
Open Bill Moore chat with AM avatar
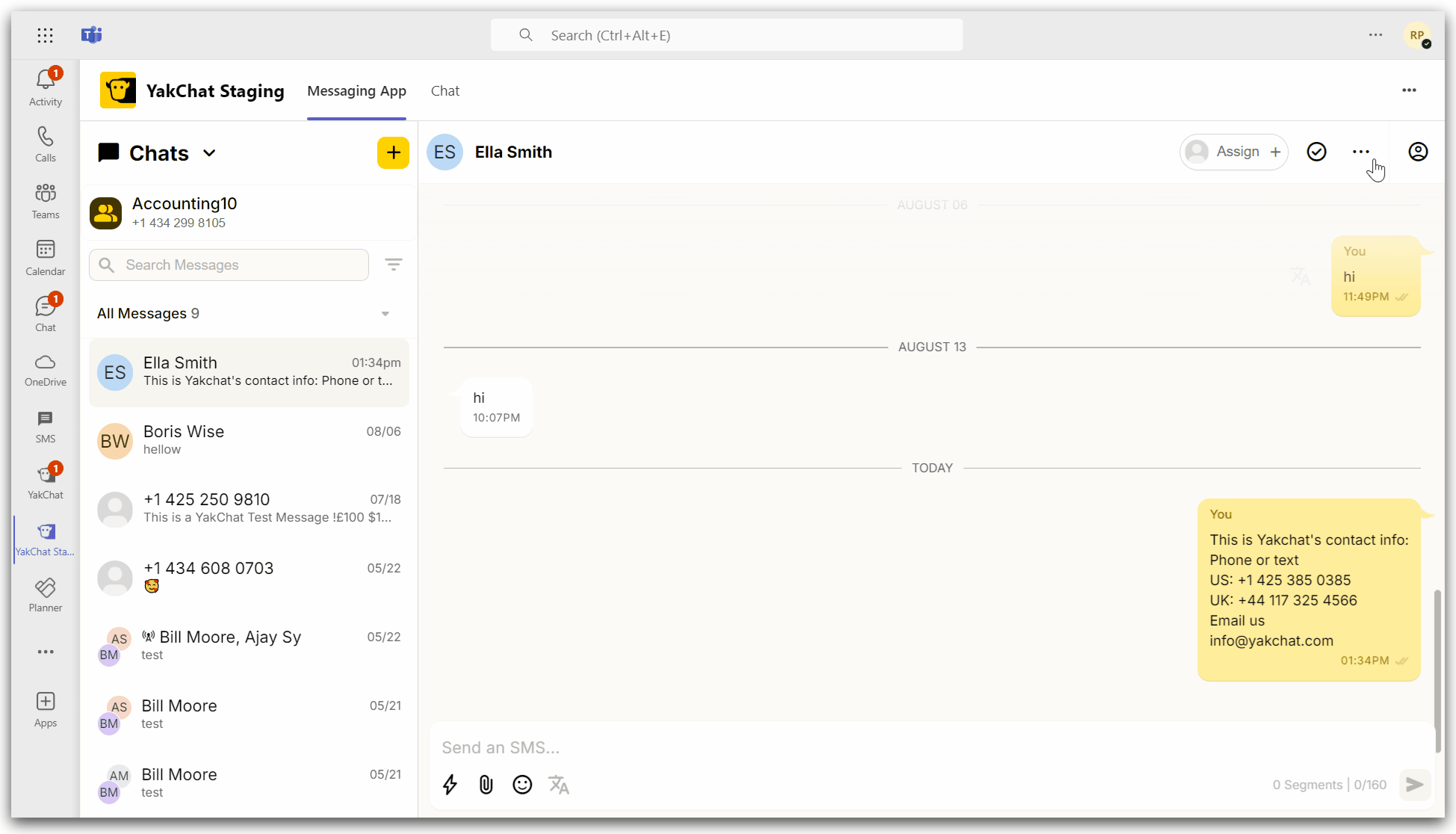249,783
